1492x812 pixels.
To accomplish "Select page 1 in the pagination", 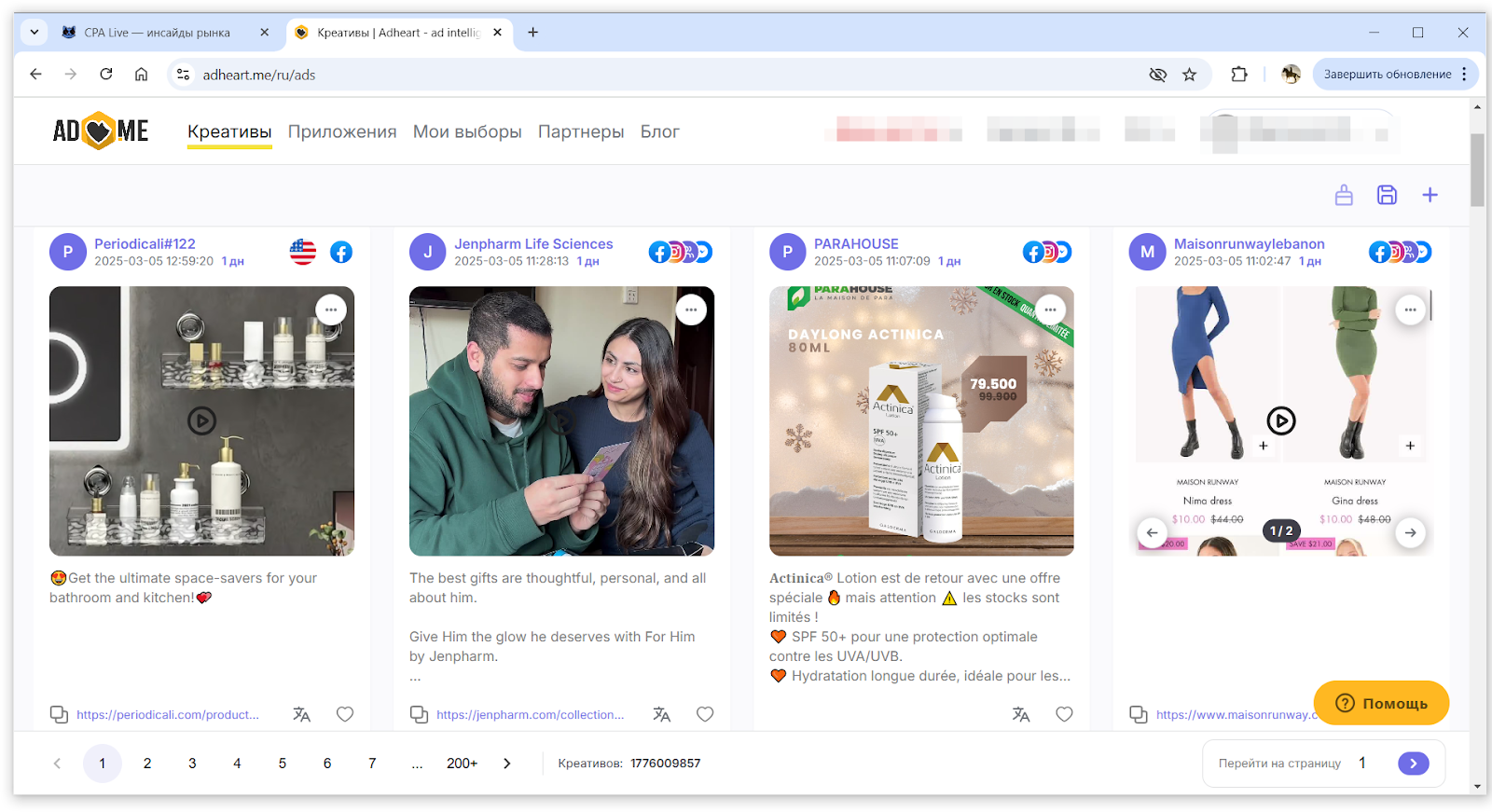I will pos(103,763).
